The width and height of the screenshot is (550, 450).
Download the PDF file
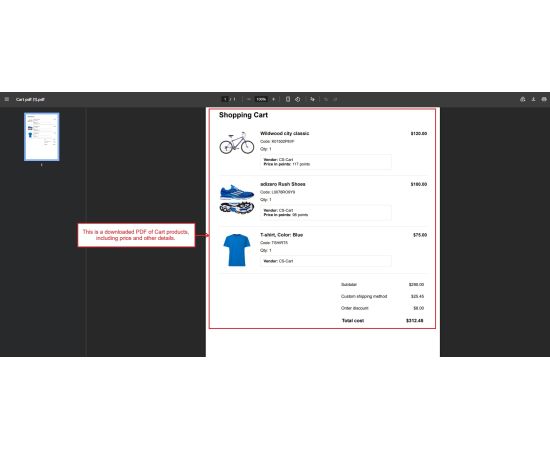[x=534, y=99]
